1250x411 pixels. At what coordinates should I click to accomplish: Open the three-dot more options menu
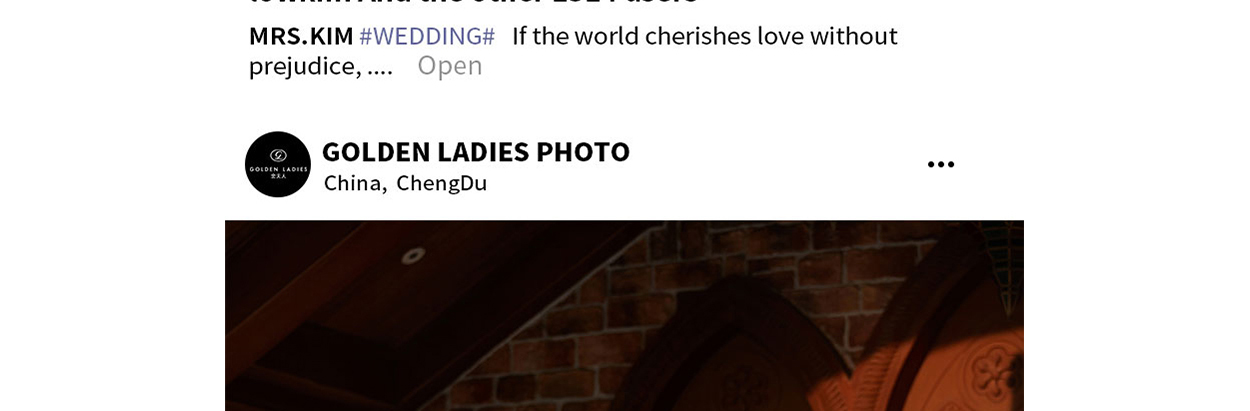[940, 164]
